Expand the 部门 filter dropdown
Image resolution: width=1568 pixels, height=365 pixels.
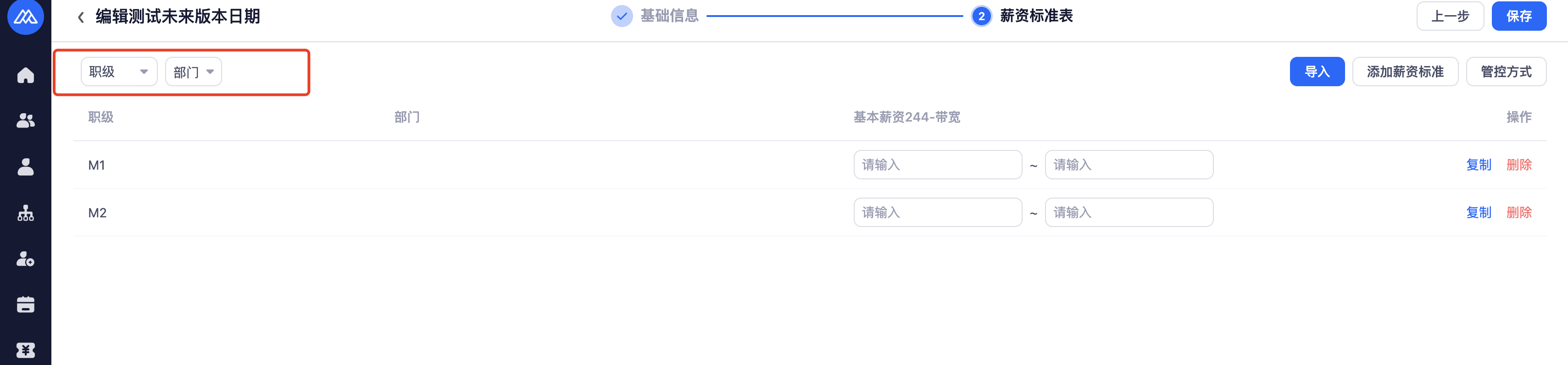click(x=193, y=72)
